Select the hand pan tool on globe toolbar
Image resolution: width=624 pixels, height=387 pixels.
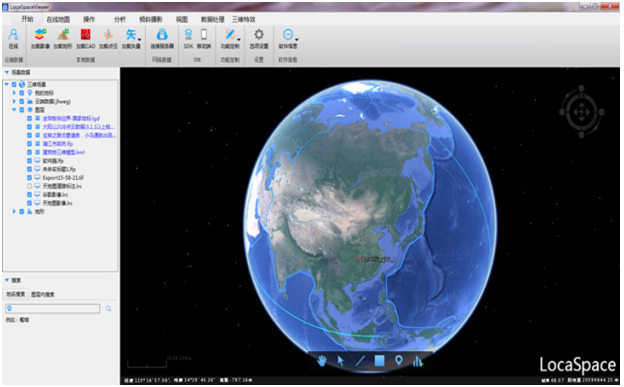[x=322, y=361]
